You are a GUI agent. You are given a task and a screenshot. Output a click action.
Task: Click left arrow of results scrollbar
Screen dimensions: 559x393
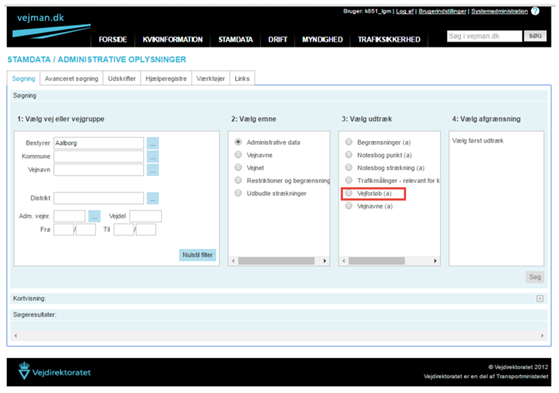(x=15, y=336)
